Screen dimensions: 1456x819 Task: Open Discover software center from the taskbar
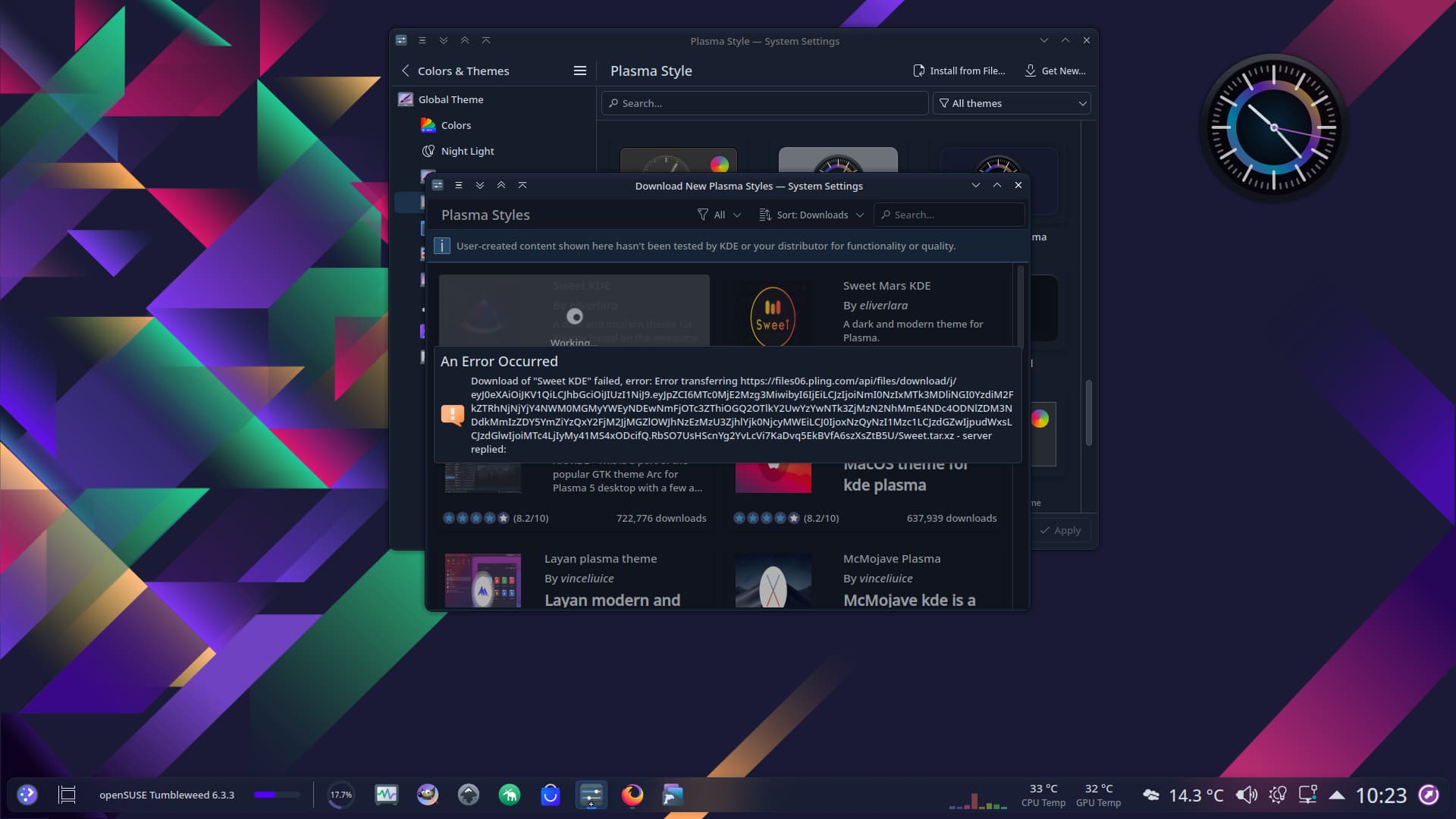coord(551,795)
